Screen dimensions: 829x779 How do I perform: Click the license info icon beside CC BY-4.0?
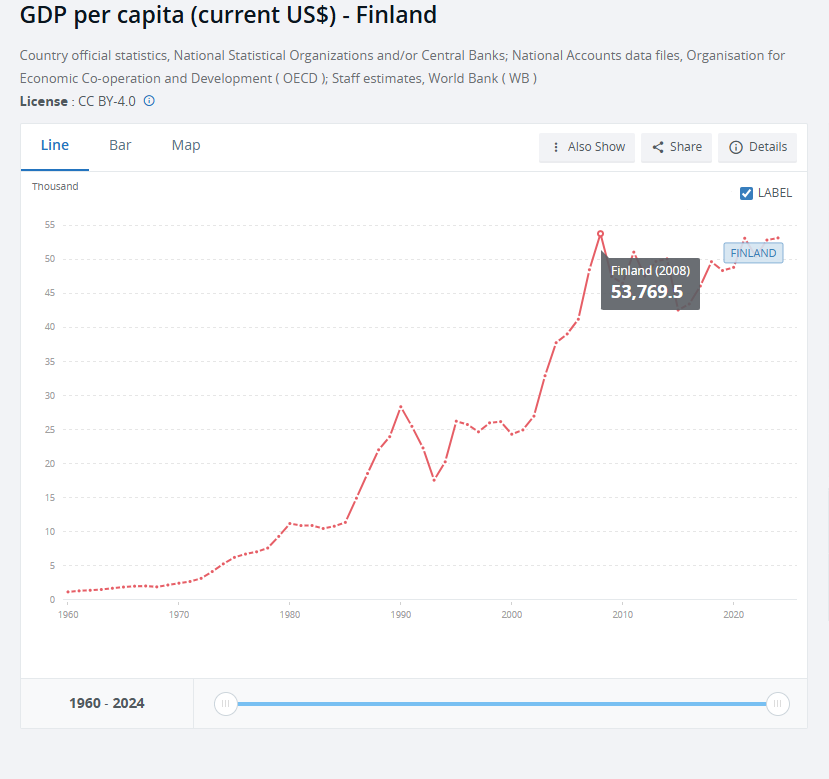(149, 100)
